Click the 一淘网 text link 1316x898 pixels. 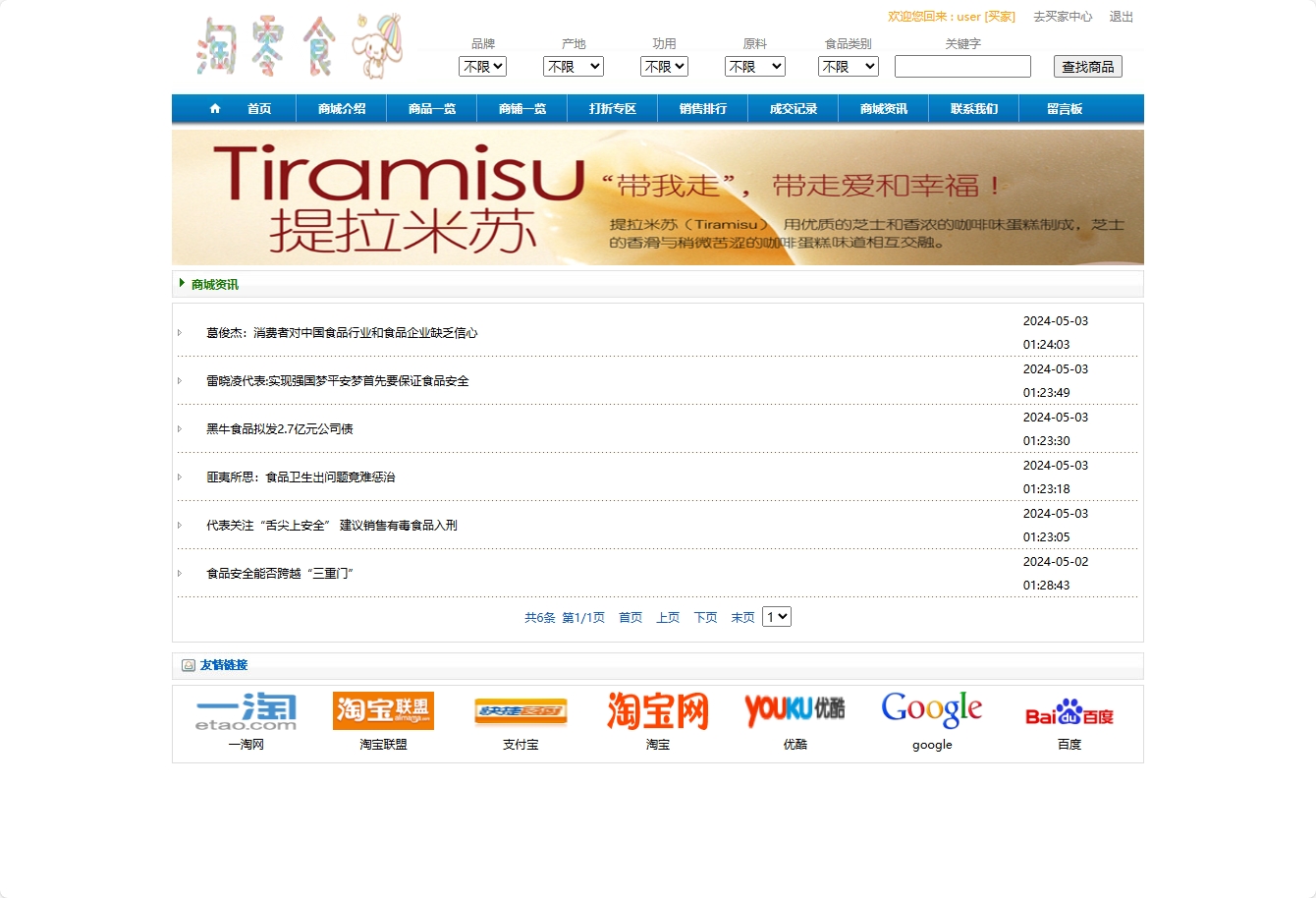pos(246,745)
